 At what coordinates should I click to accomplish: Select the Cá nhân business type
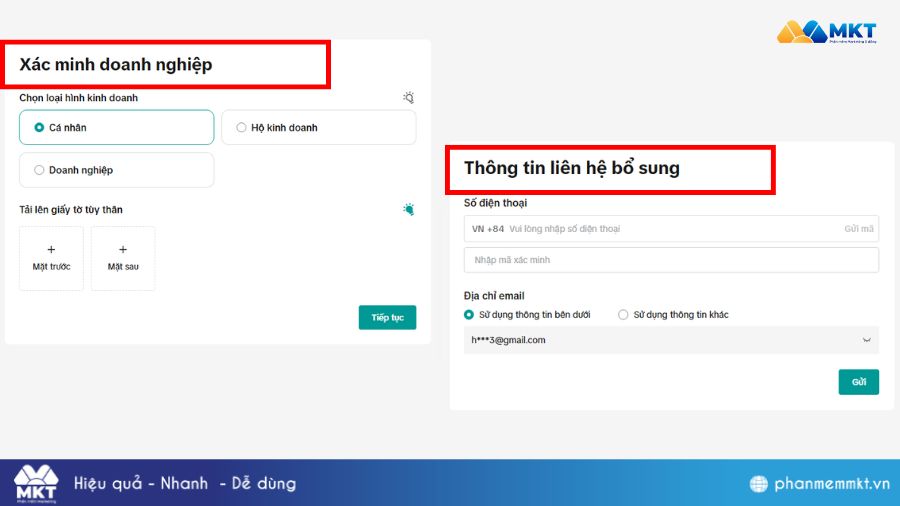117,127
